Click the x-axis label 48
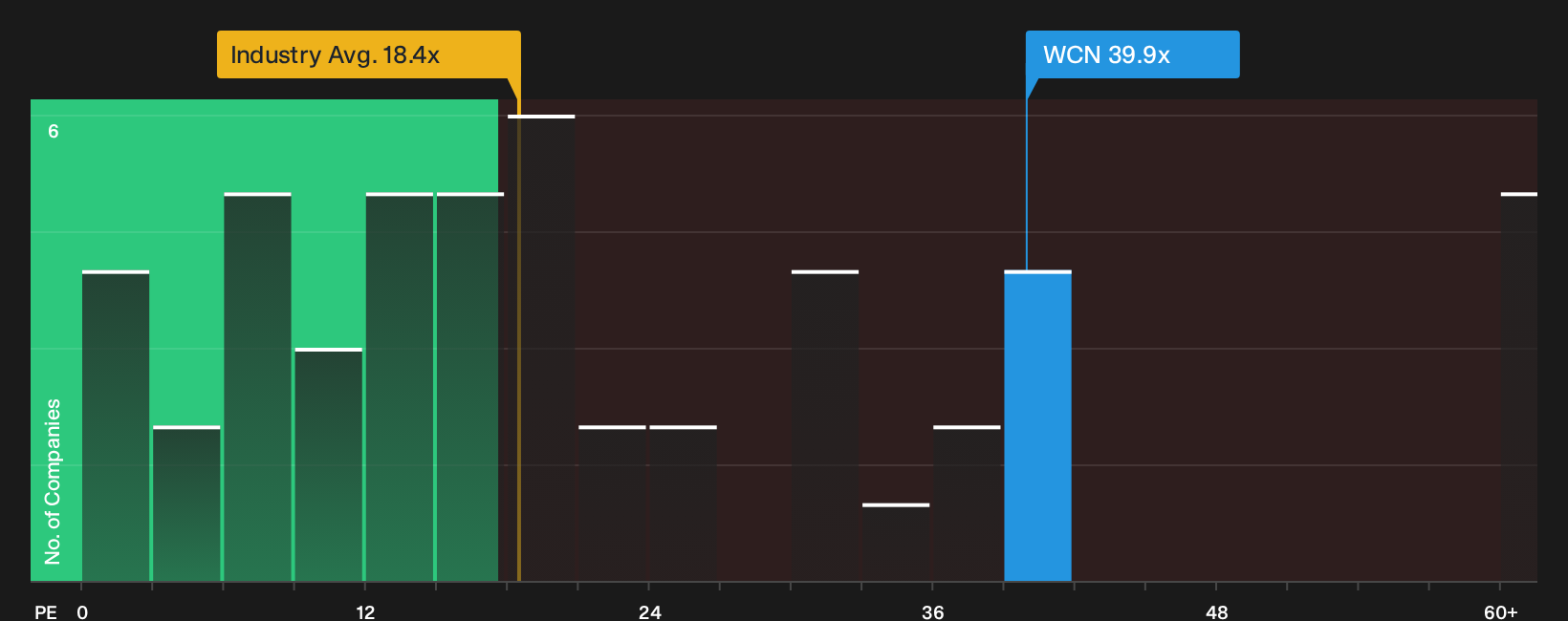The image size is (1568, 621). pos(1216,611)
